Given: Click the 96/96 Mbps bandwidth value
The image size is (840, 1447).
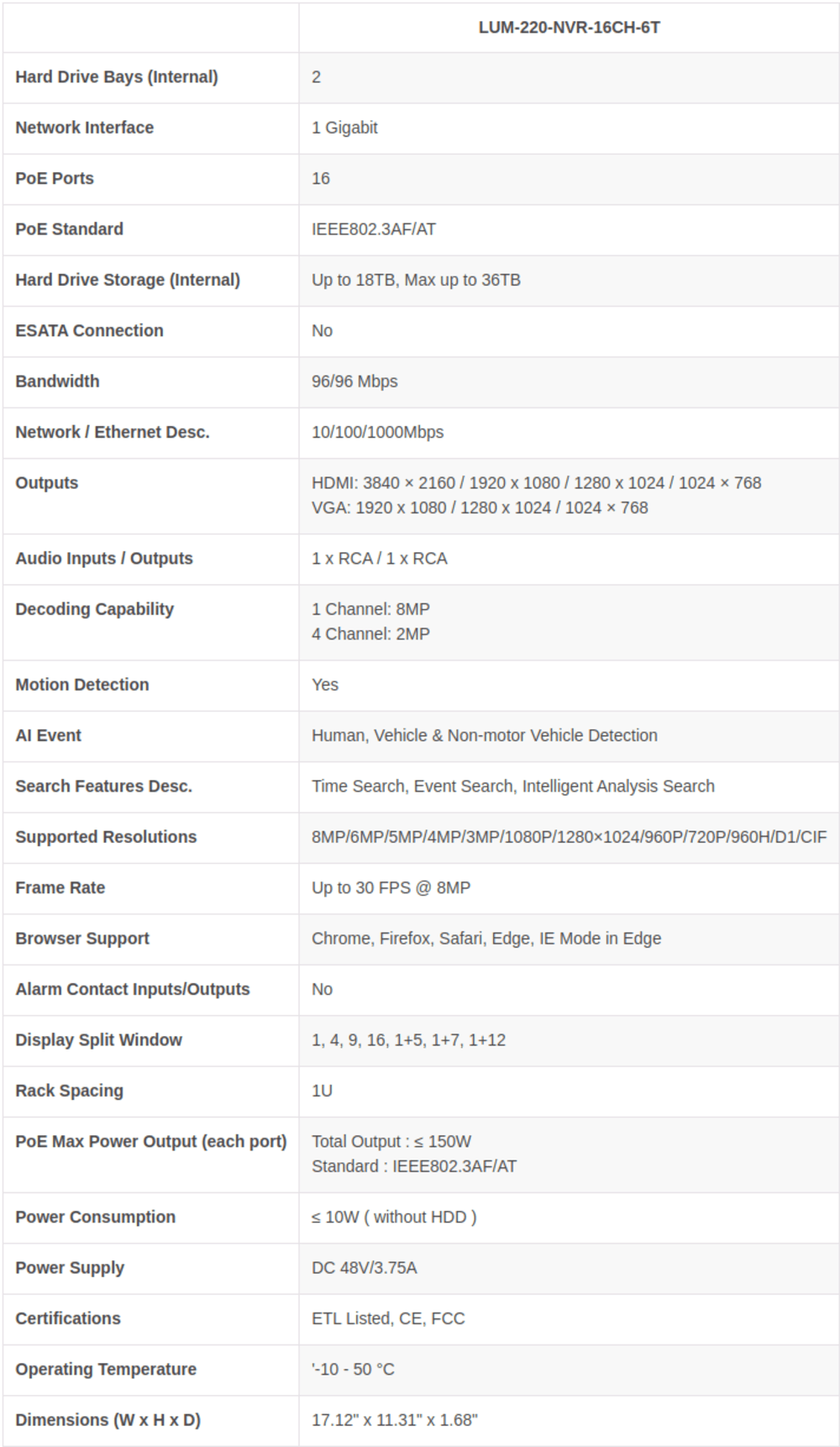Looking at the screenshot, I should tap(354, 381).
